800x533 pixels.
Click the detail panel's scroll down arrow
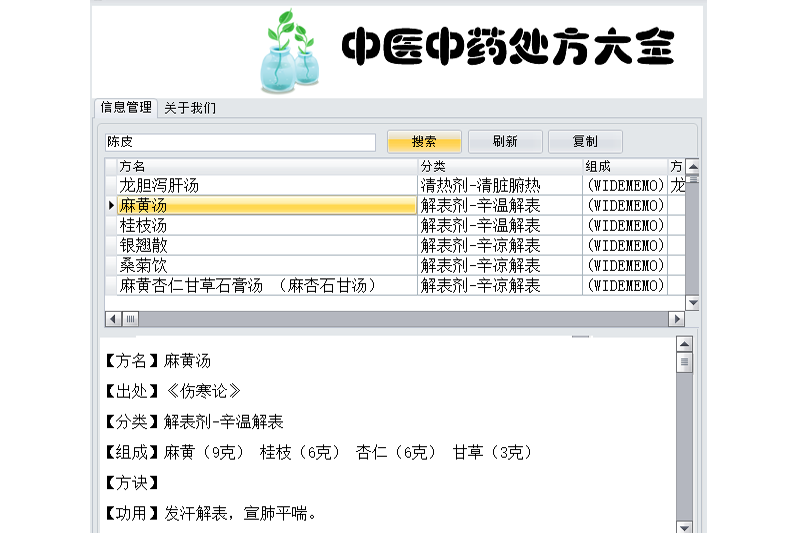pyautogui.click(x=684, y=526)
